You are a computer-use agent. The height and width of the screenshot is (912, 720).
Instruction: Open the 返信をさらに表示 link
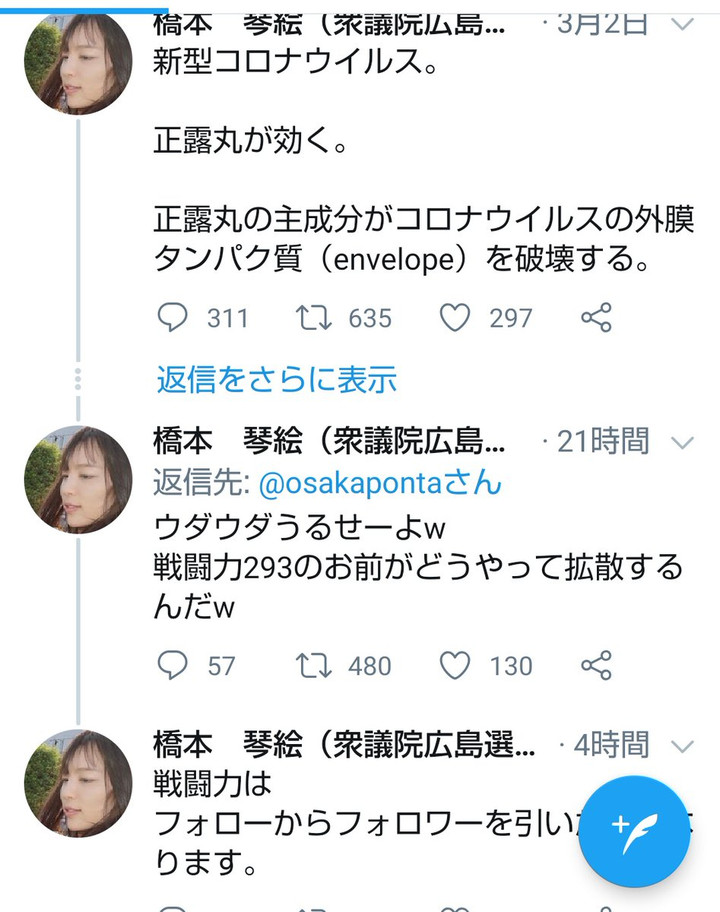276,379
